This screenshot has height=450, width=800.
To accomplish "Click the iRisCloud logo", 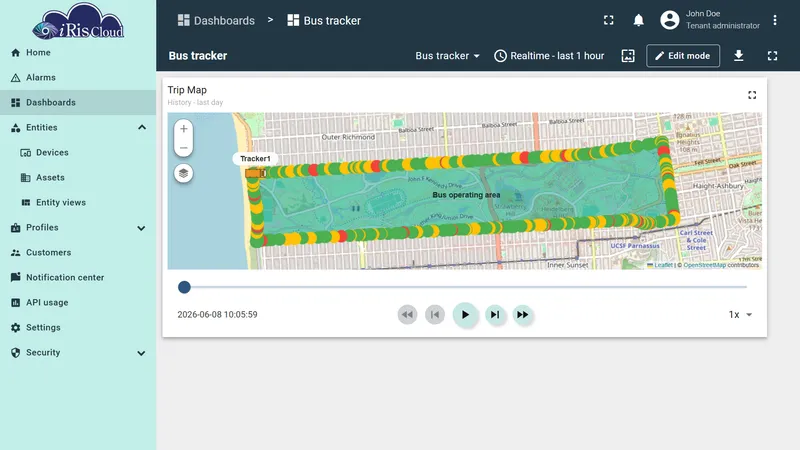I will 78,21.
